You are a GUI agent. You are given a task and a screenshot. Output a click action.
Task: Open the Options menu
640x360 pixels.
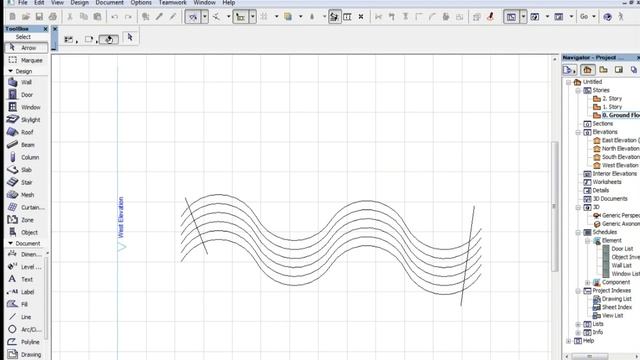(x=141, y=2)
